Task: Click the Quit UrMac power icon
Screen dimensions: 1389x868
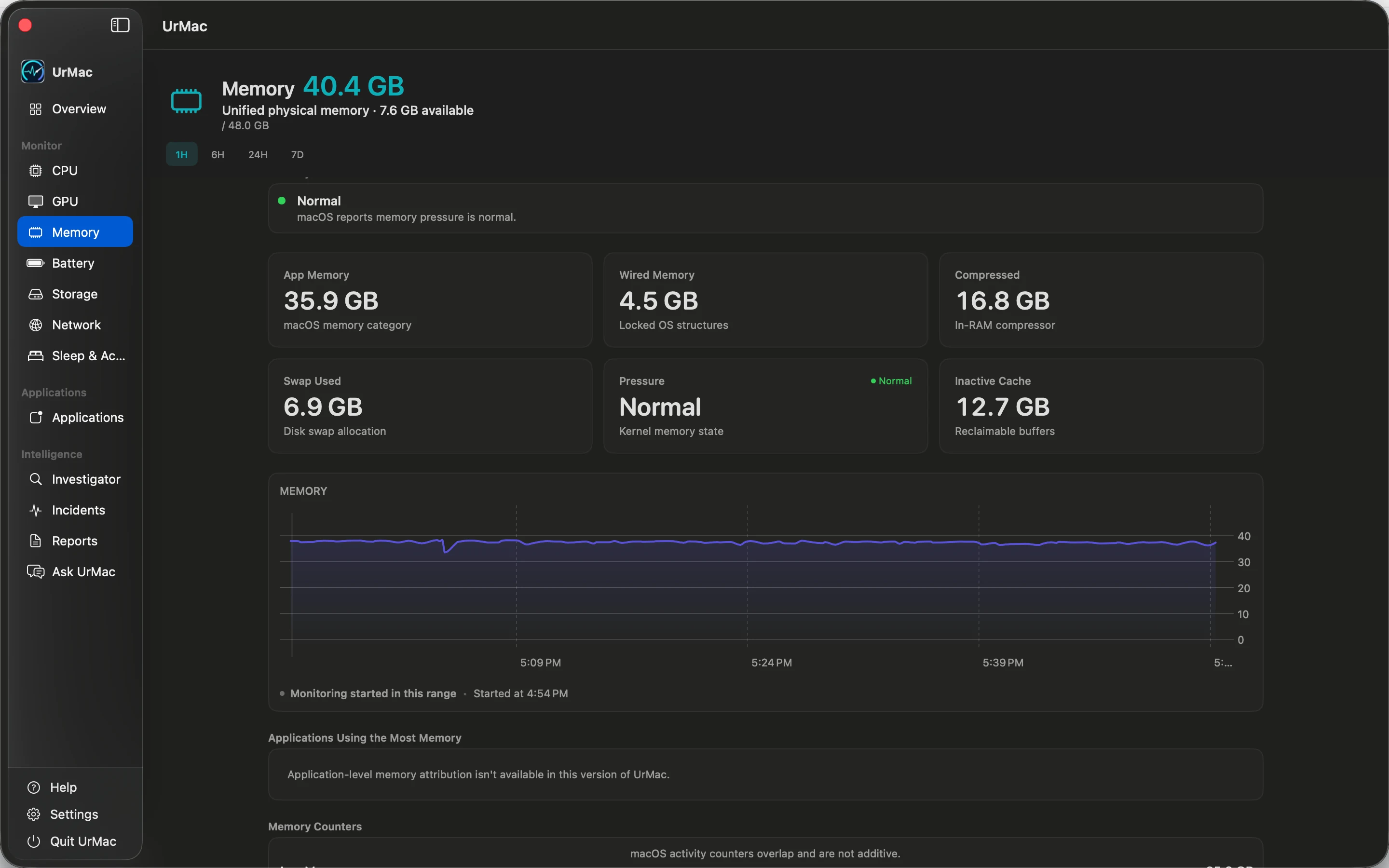Action: click(34, 841)
